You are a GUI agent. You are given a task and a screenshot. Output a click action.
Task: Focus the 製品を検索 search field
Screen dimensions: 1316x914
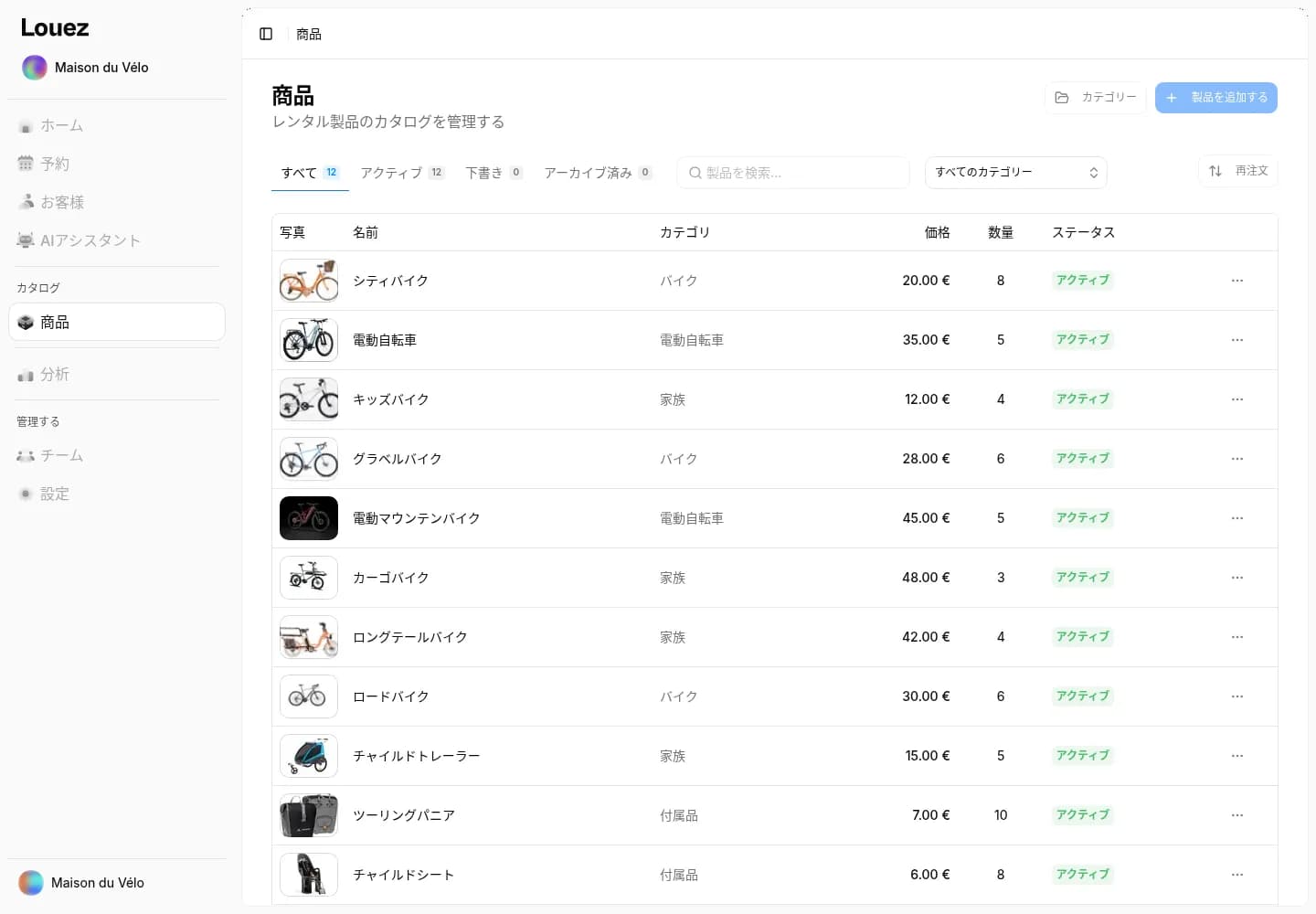pos(793,173)
